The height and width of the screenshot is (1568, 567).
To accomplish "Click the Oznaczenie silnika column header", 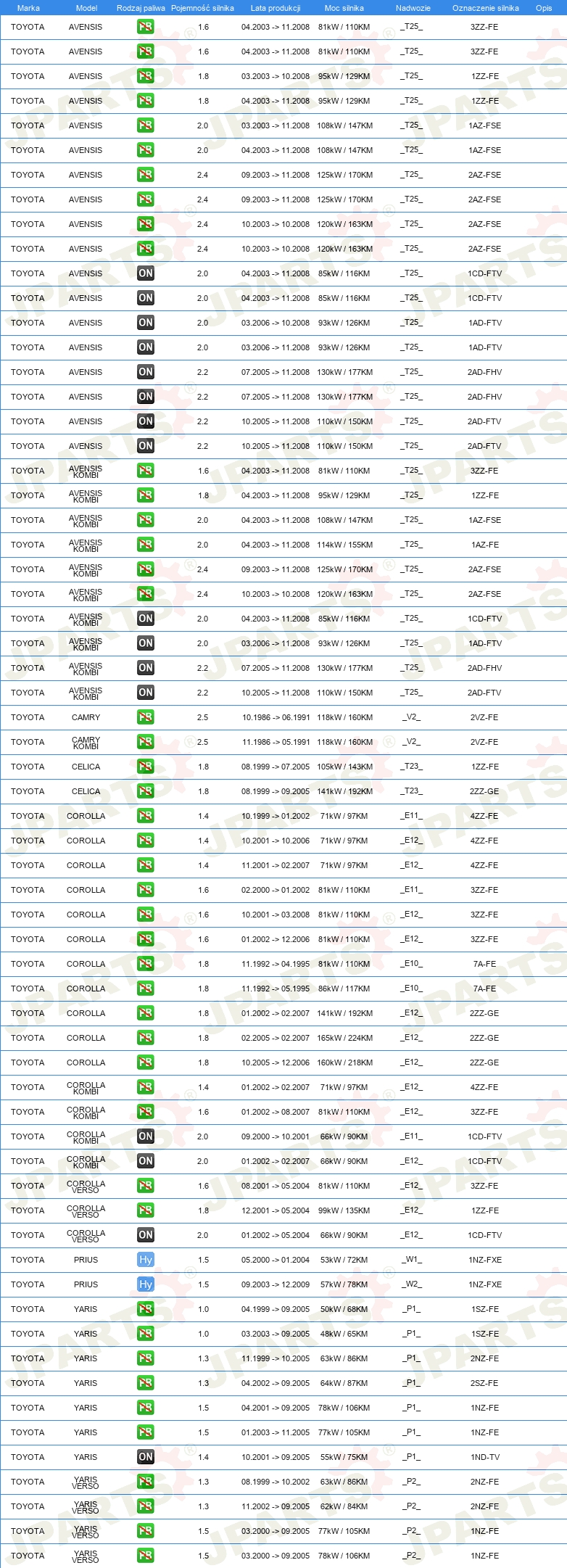I will [x=486, y=8].
